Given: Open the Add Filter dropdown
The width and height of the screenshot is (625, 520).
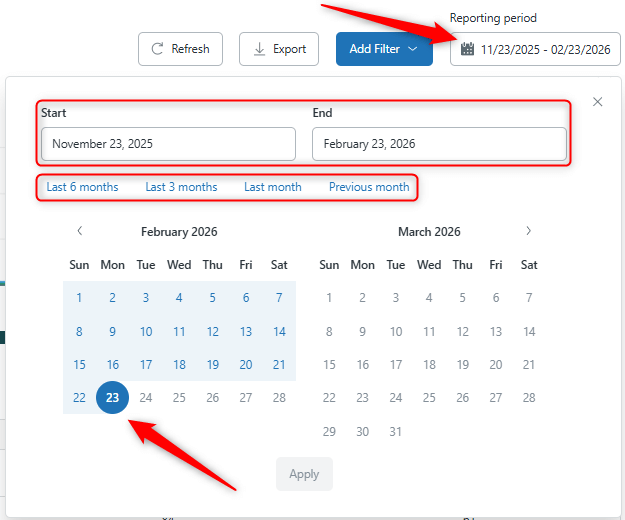Looking at the screenshot, I should coord(384,49).
